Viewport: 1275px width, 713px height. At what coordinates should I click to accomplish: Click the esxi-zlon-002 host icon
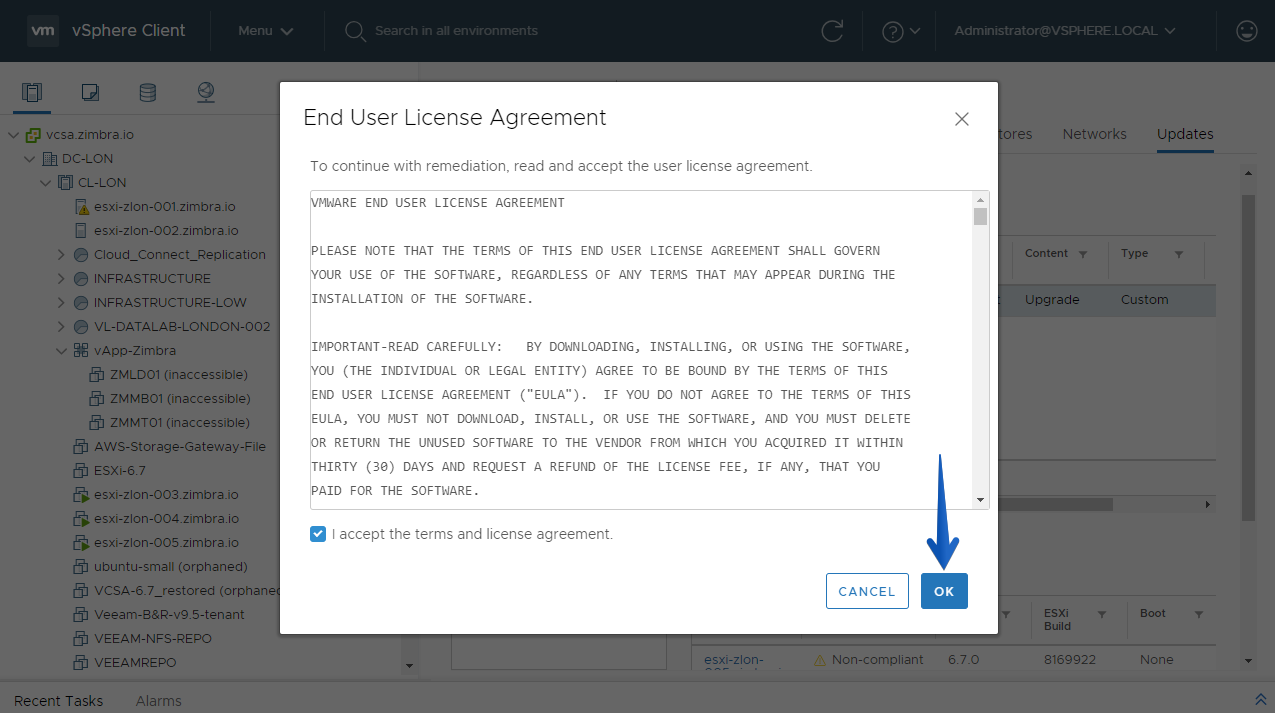point(82,231)
